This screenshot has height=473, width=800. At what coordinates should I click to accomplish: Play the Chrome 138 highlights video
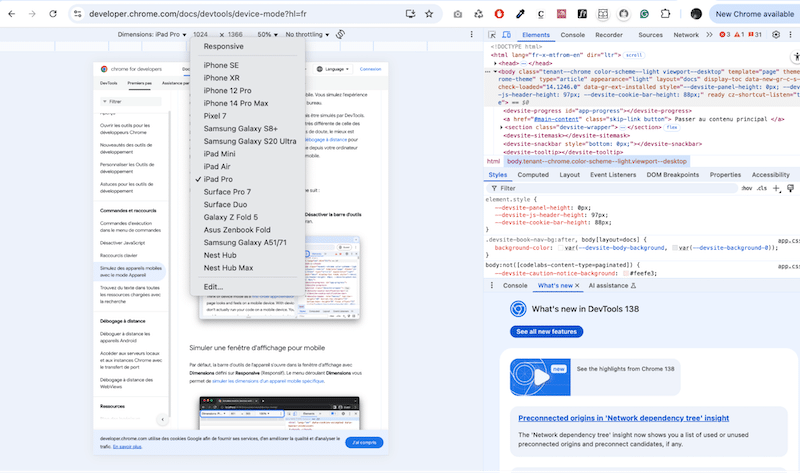[540, 377]
